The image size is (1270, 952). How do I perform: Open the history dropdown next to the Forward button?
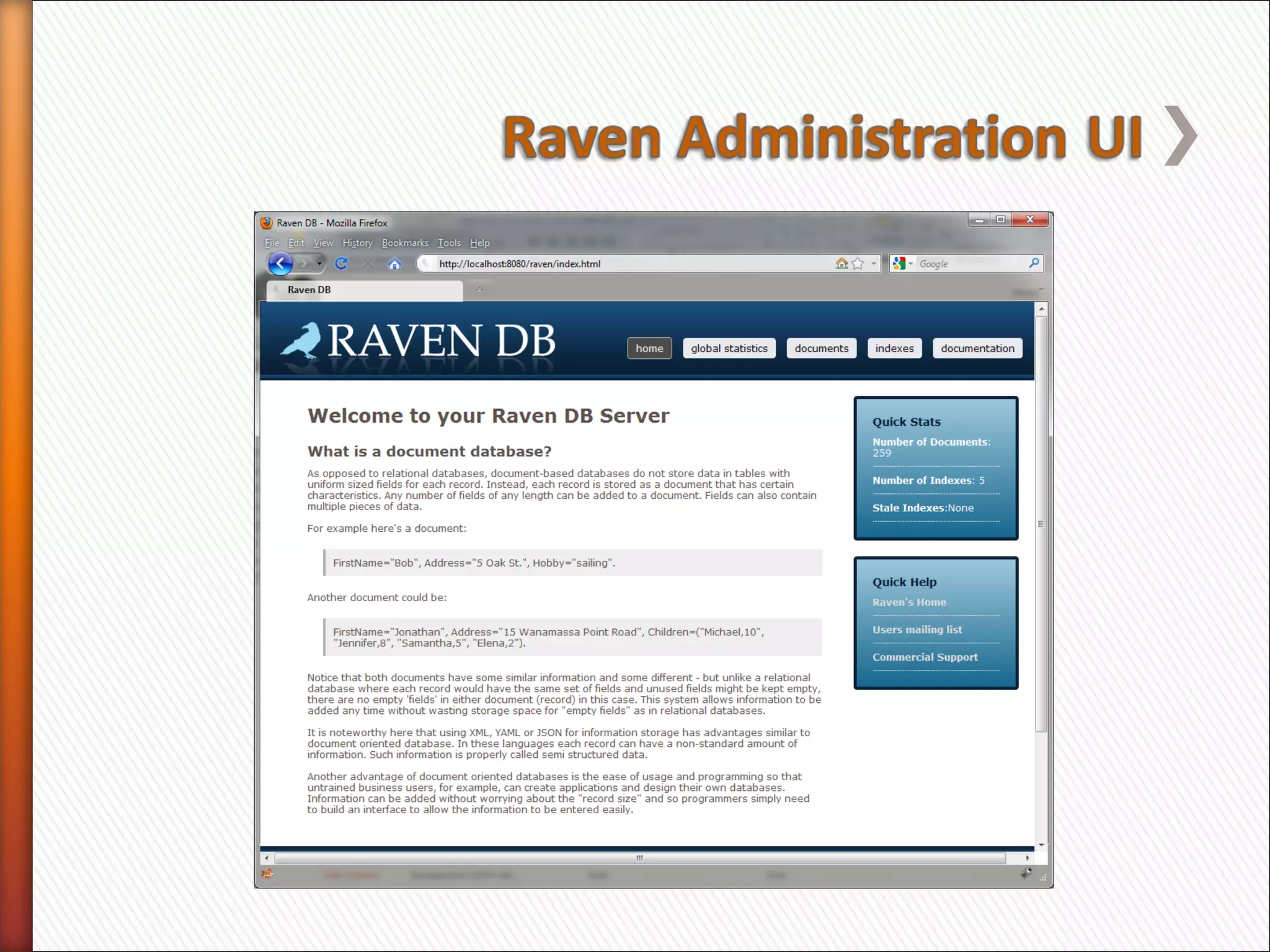[x=319, y=263]
